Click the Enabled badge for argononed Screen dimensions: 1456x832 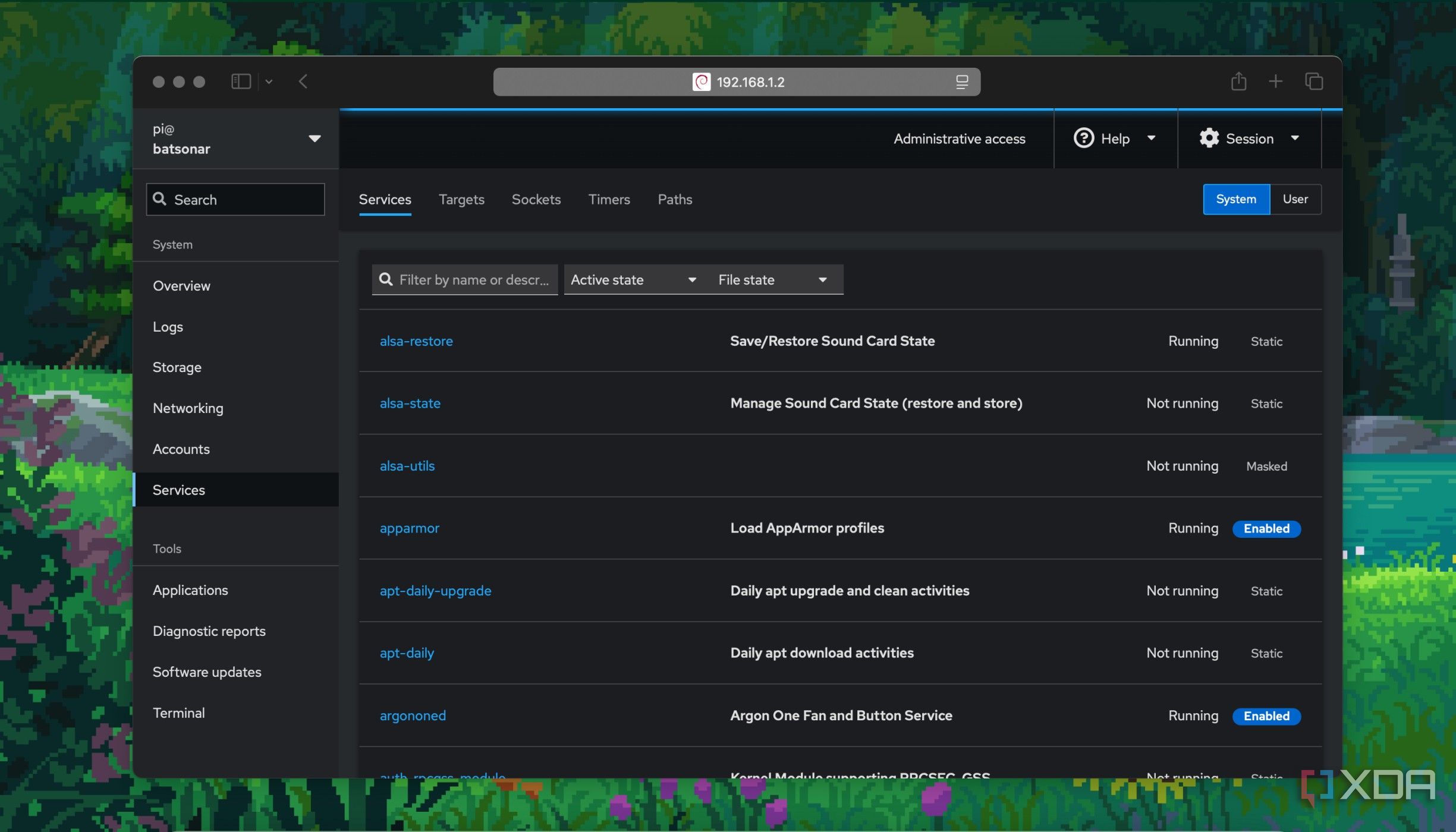click(x=1267, y=716)
